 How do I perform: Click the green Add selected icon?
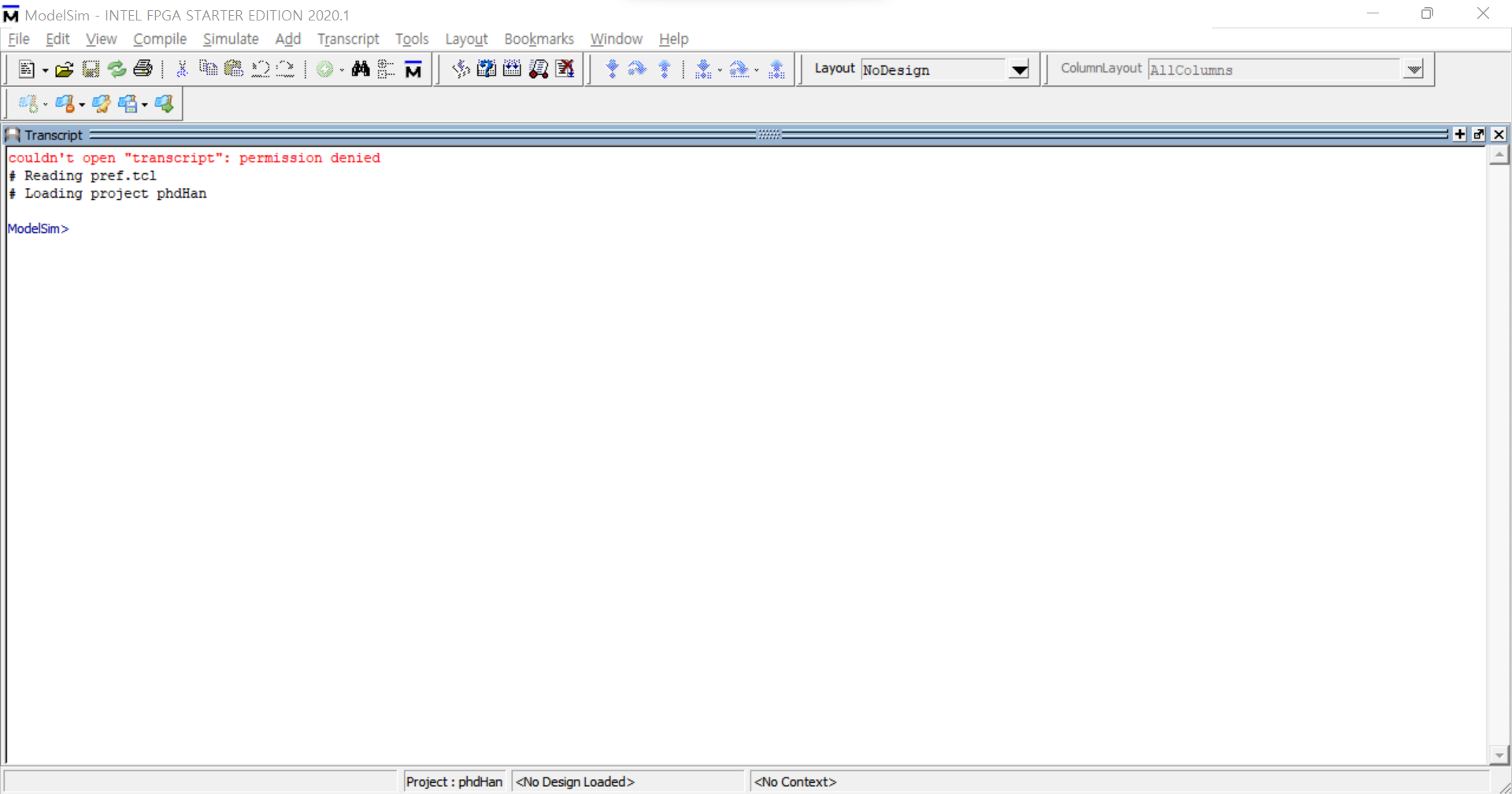click(x=324, y=69)
